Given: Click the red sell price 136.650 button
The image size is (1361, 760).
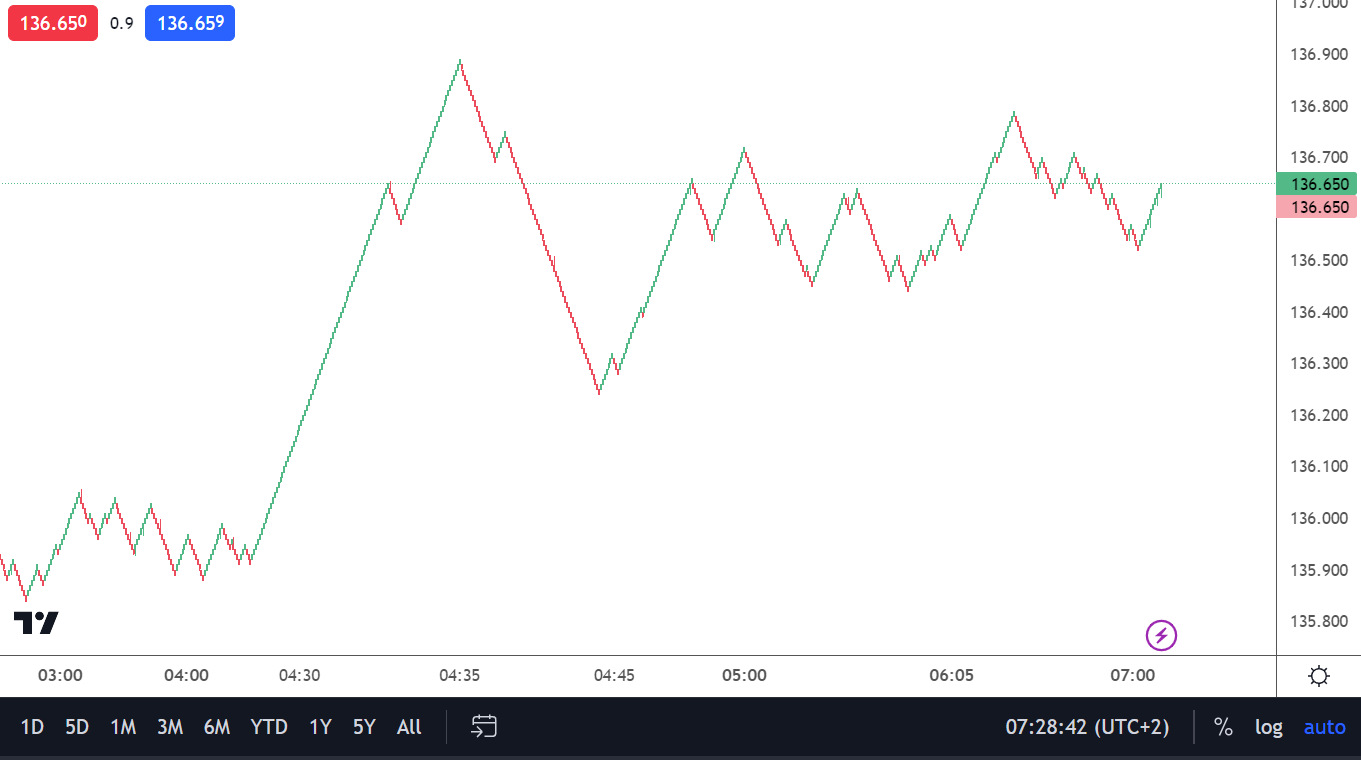Looking at the screenshot, I should point(53,23).
